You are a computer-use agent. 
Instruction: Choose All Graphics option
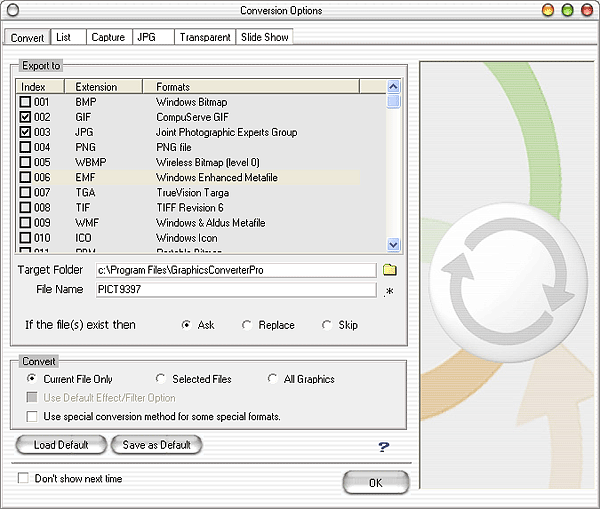pyautogui.click(x=272, y=378)
